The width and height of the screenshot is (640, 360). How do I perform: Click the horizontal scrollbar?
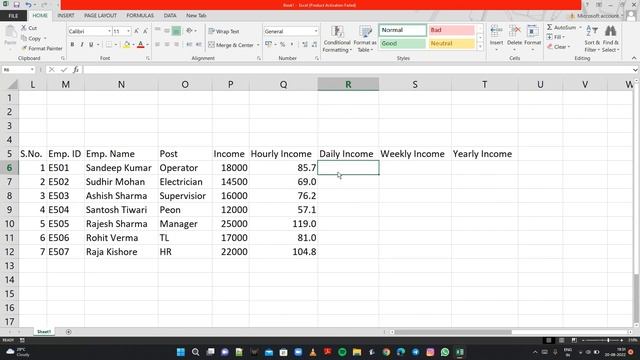click(x=453, y=332)
